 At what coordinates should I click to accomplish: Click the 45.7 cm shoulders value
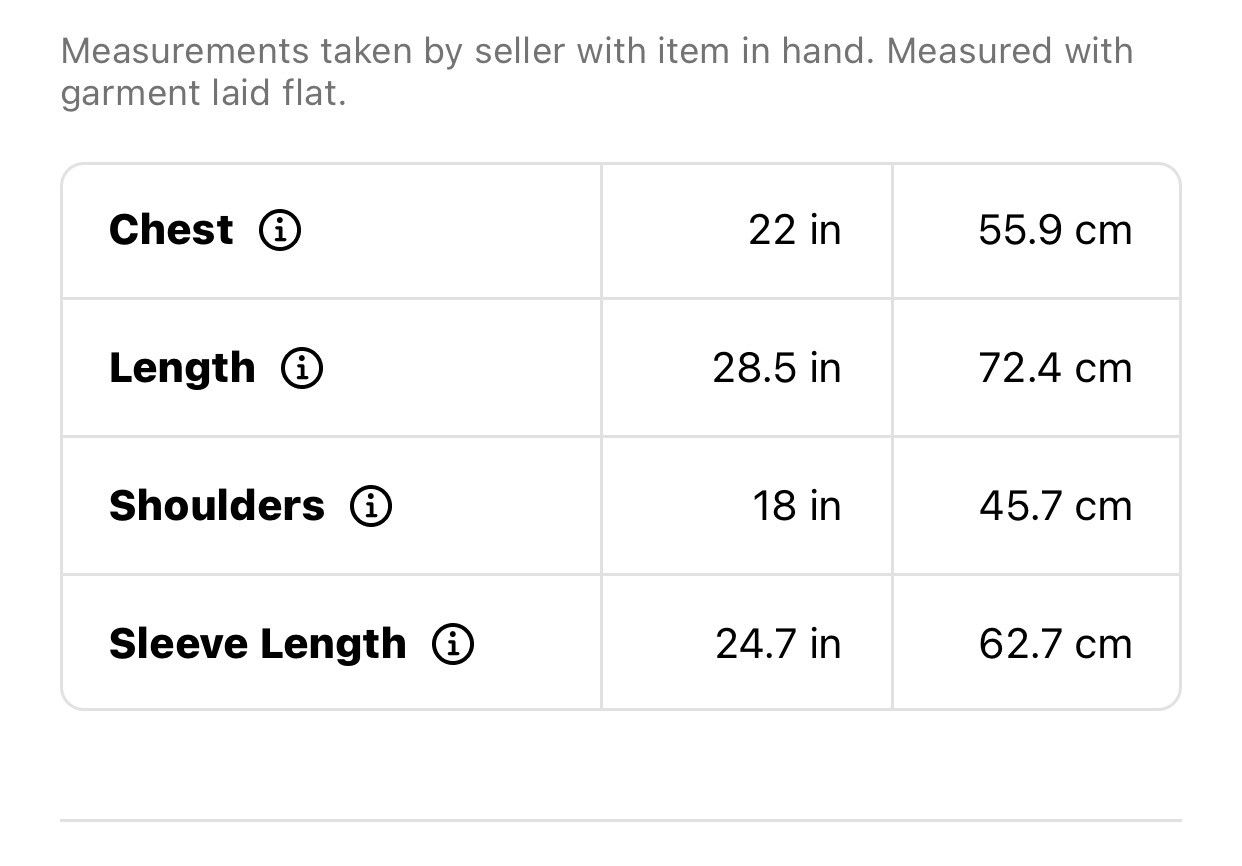pos(1055,507)
